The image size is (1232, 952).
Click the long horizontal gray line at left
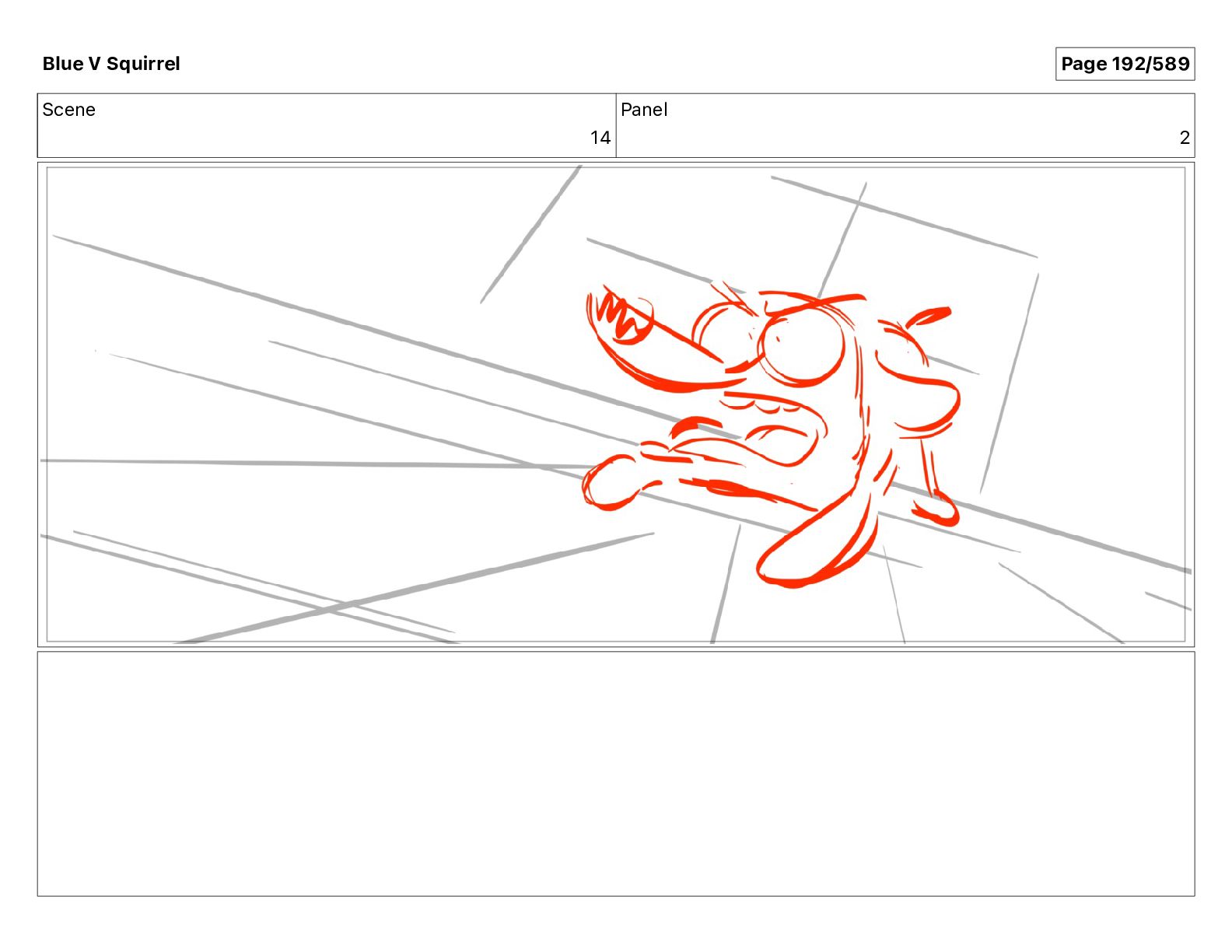tap(311, 464)
